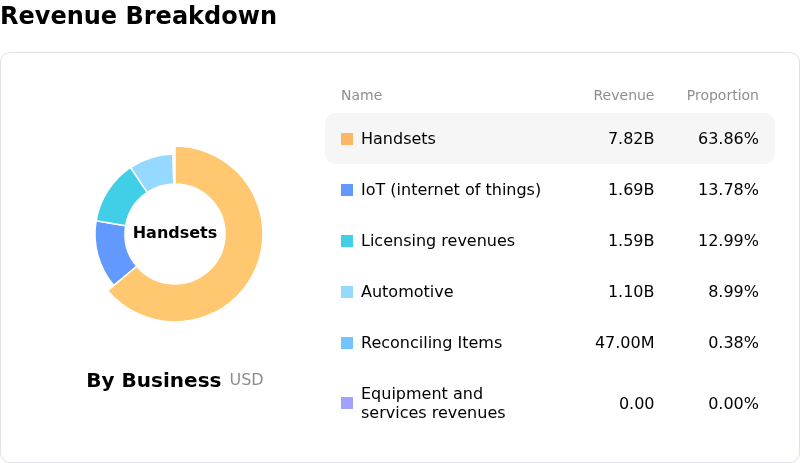Select the IoT (internet of things) row
The width and height of the screenshot is (800, 463).
pyautogui.click(x=450, y=190)
